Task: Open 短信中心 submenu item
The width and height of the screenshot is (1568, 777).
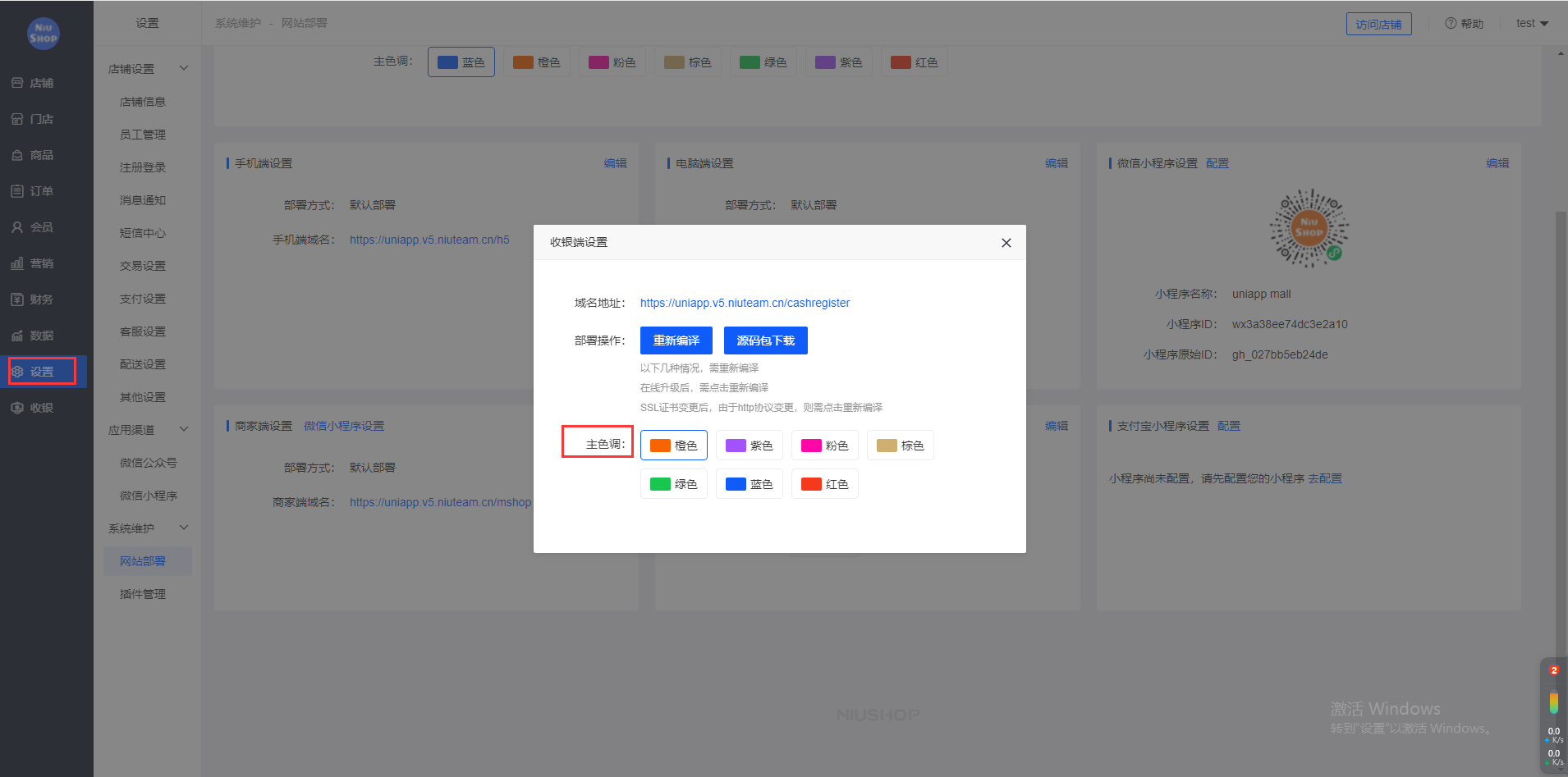Action: (x=143, y=233)
